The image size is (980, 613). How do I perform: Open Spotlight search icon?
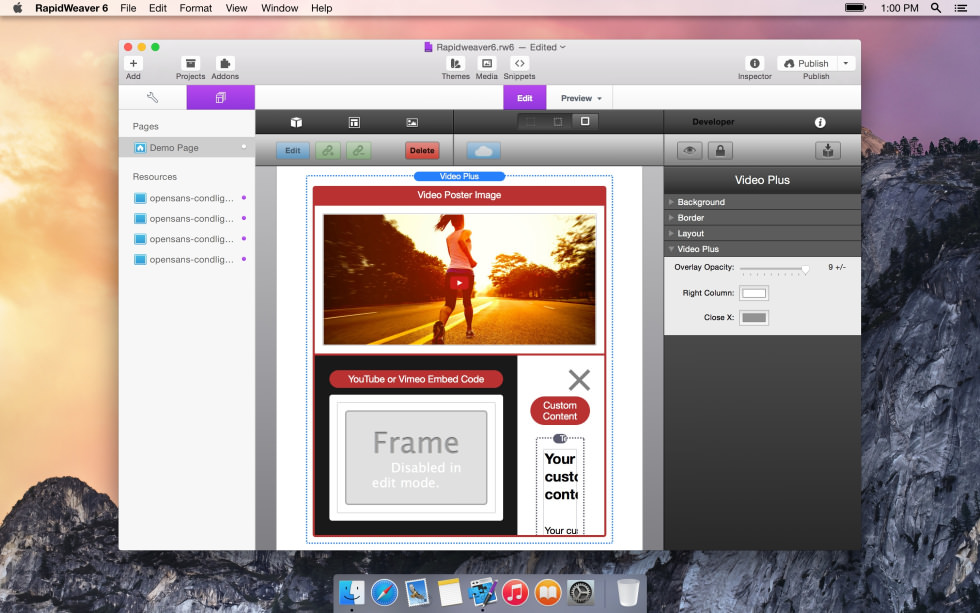(936, 8)
